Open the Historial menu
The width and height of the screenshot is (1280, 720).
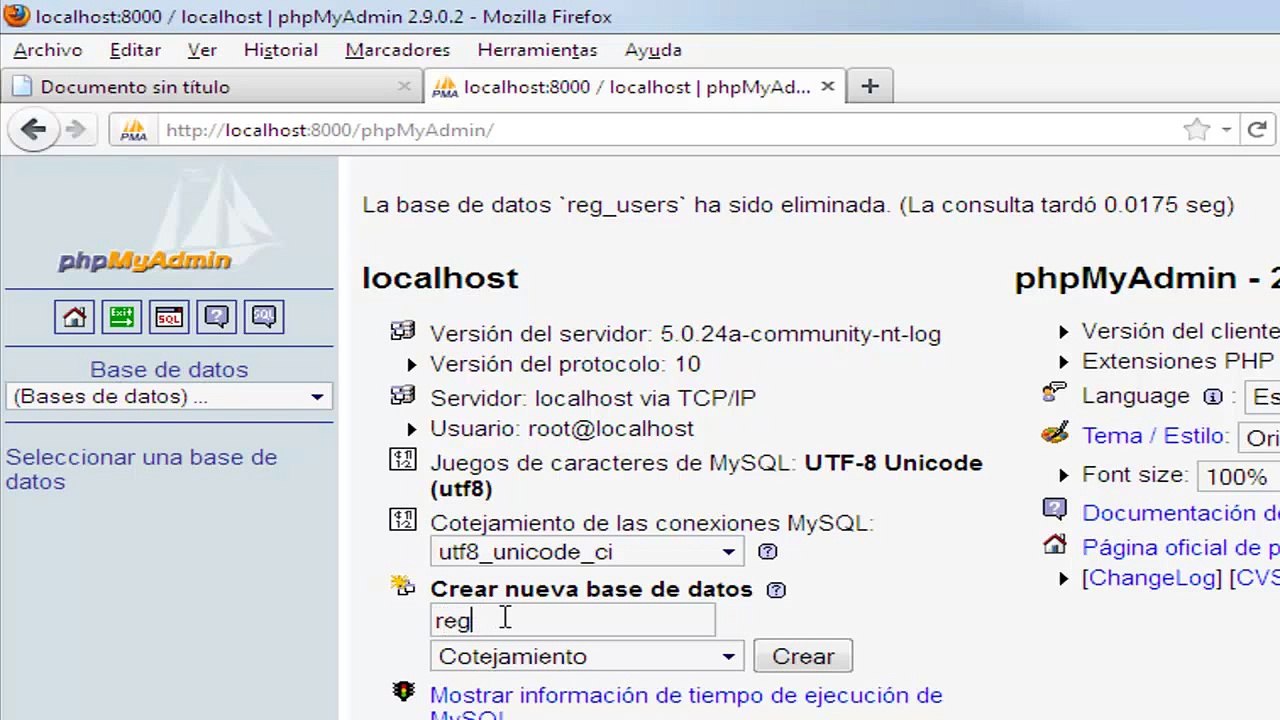click(x=281, y=50)
